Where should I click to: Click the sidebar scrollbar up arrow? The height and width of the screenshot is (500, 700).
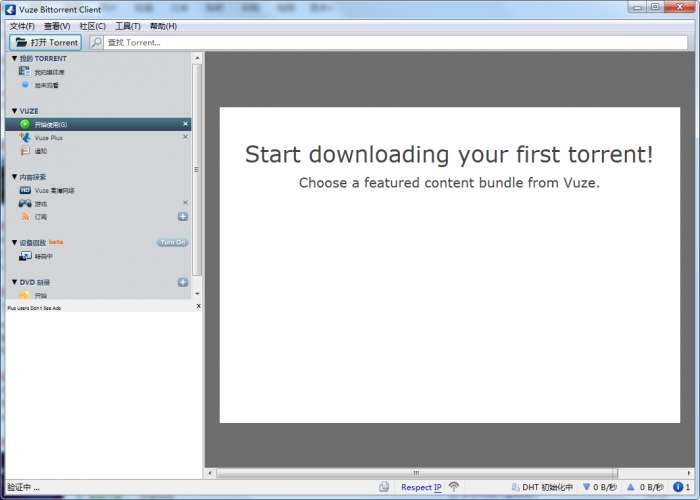197,58
